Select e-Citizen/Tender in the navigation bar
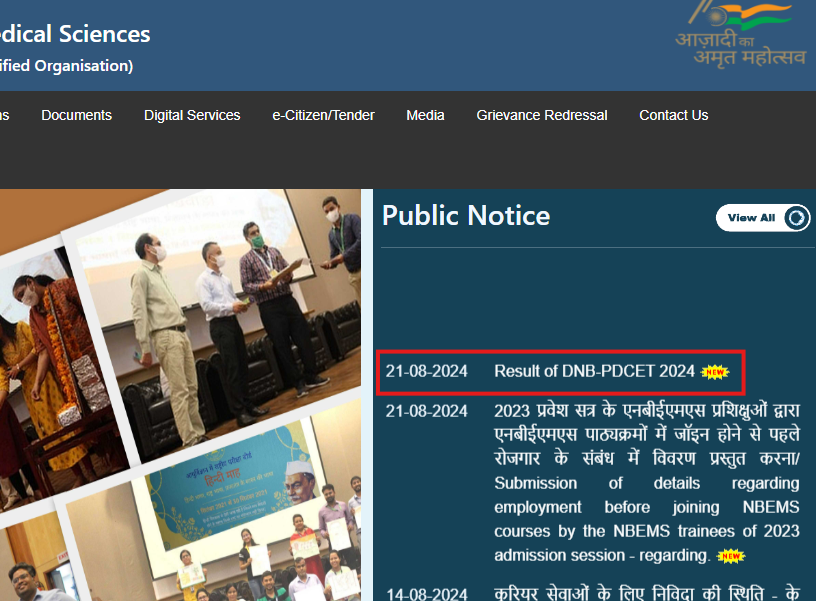Image resolution: width=816 pixels, height=601 pixels. (323, 115)
